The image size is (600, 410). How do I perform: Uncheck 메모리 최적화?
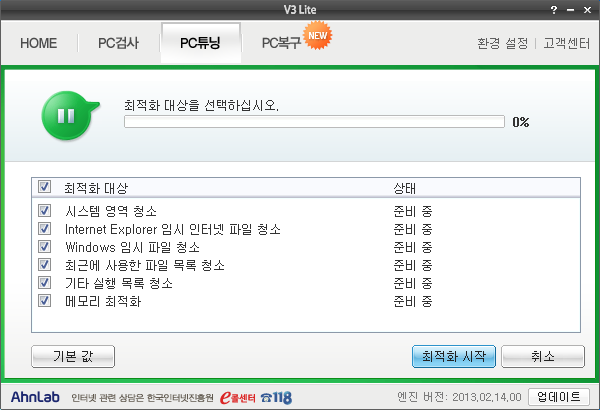coord(44,301)
